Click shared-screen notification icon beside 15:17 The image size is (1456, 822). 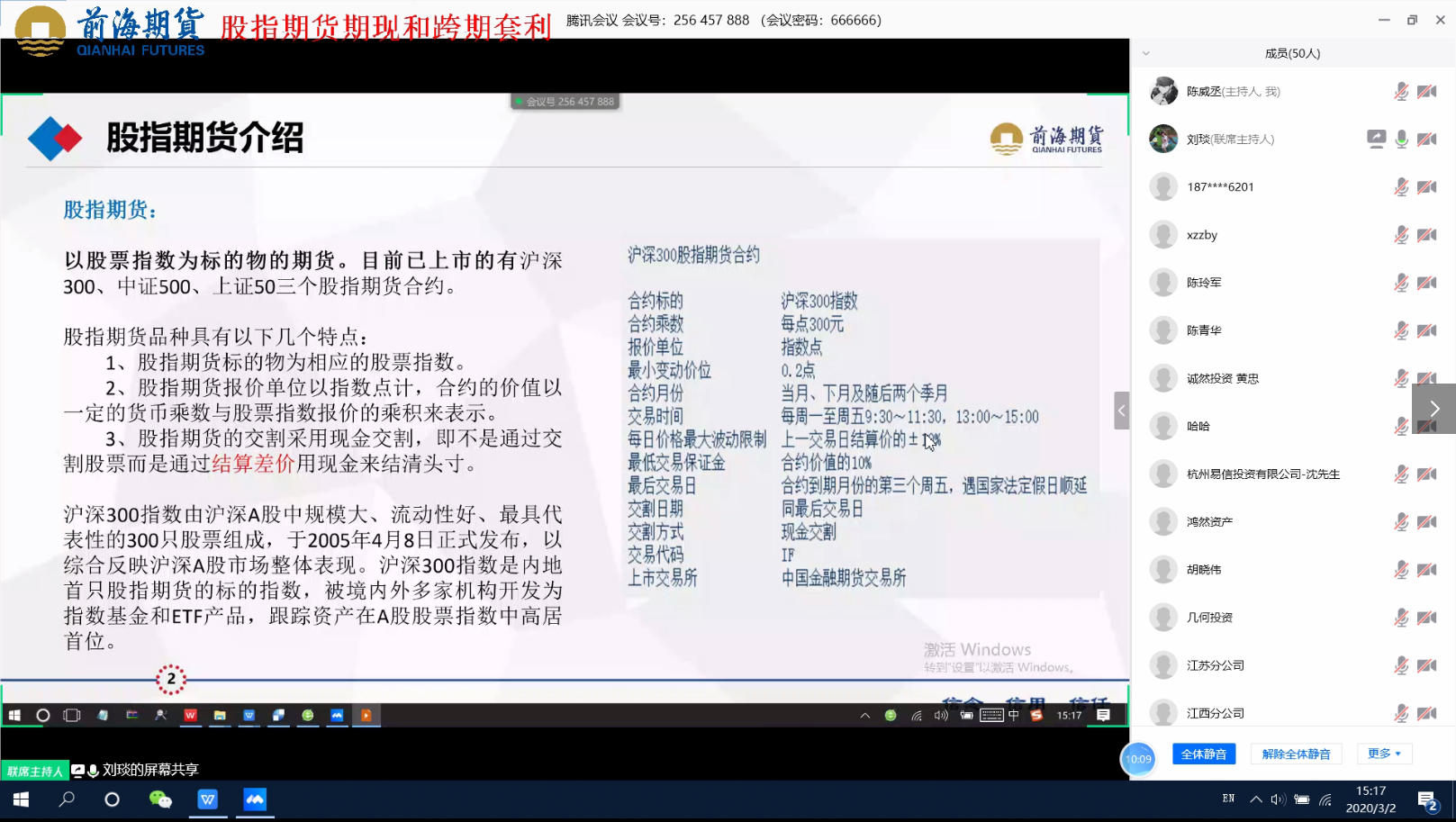[1104, 716]
